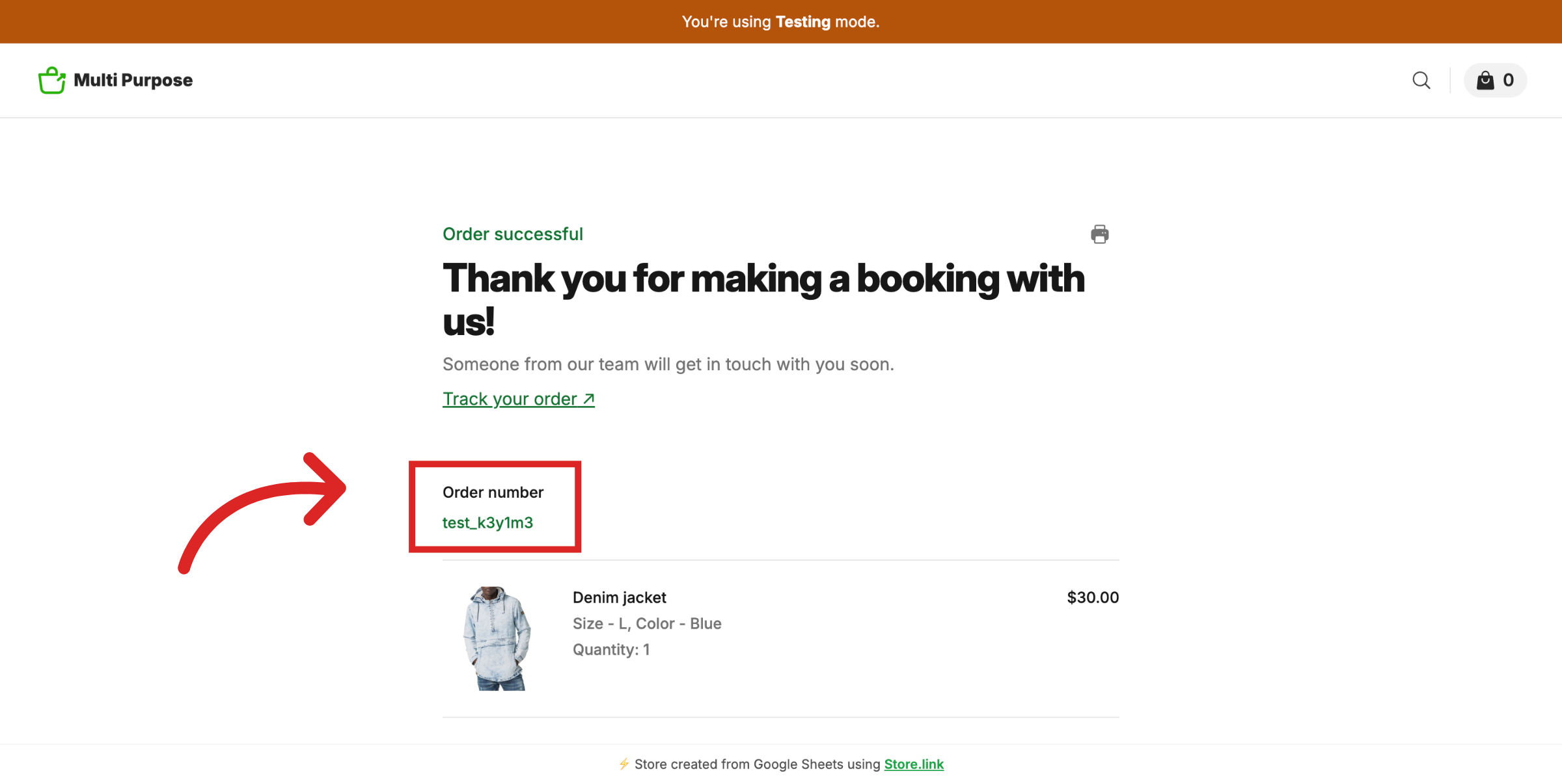The width and height of the screenshot is (1562, 784).
Task: Print the order confirmation via printer icon
Action: (1100, 234)
